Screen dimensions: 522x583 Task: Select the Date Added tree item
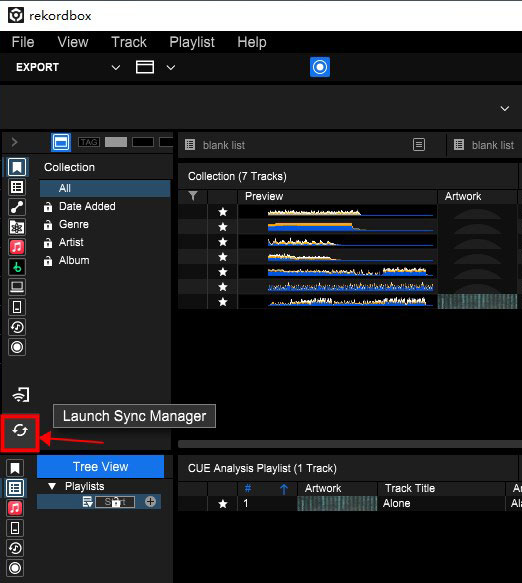click(87, 206)
